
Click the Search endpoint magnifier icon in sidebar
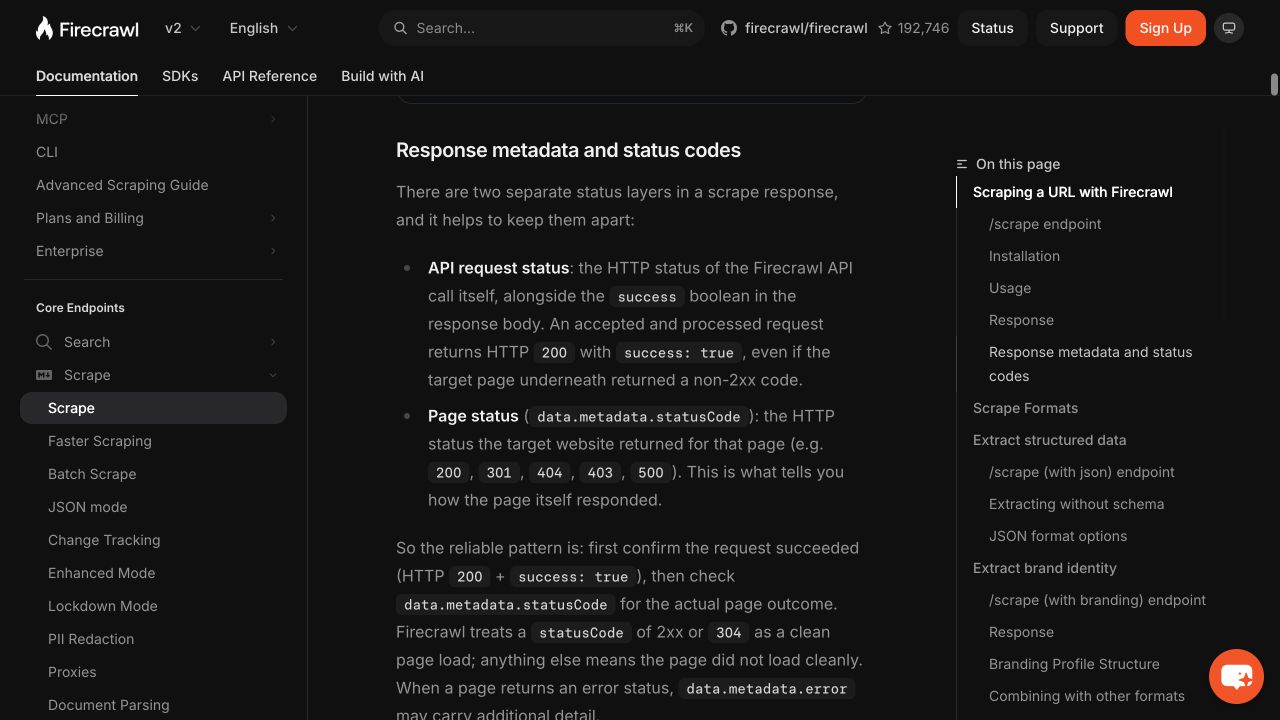coord(44,342)
